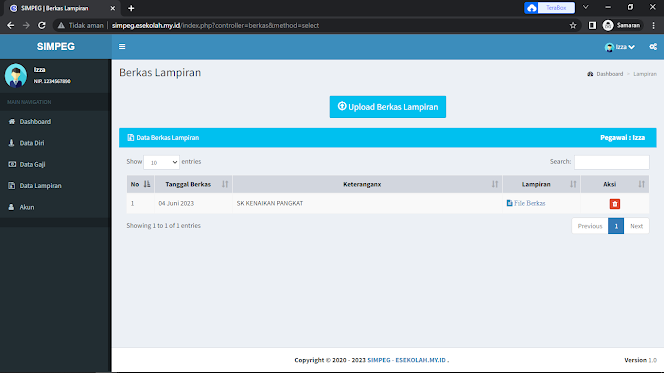This screenshot has width=664, height=373.
Task: Click the Previous pagination button
Action: 590,226
